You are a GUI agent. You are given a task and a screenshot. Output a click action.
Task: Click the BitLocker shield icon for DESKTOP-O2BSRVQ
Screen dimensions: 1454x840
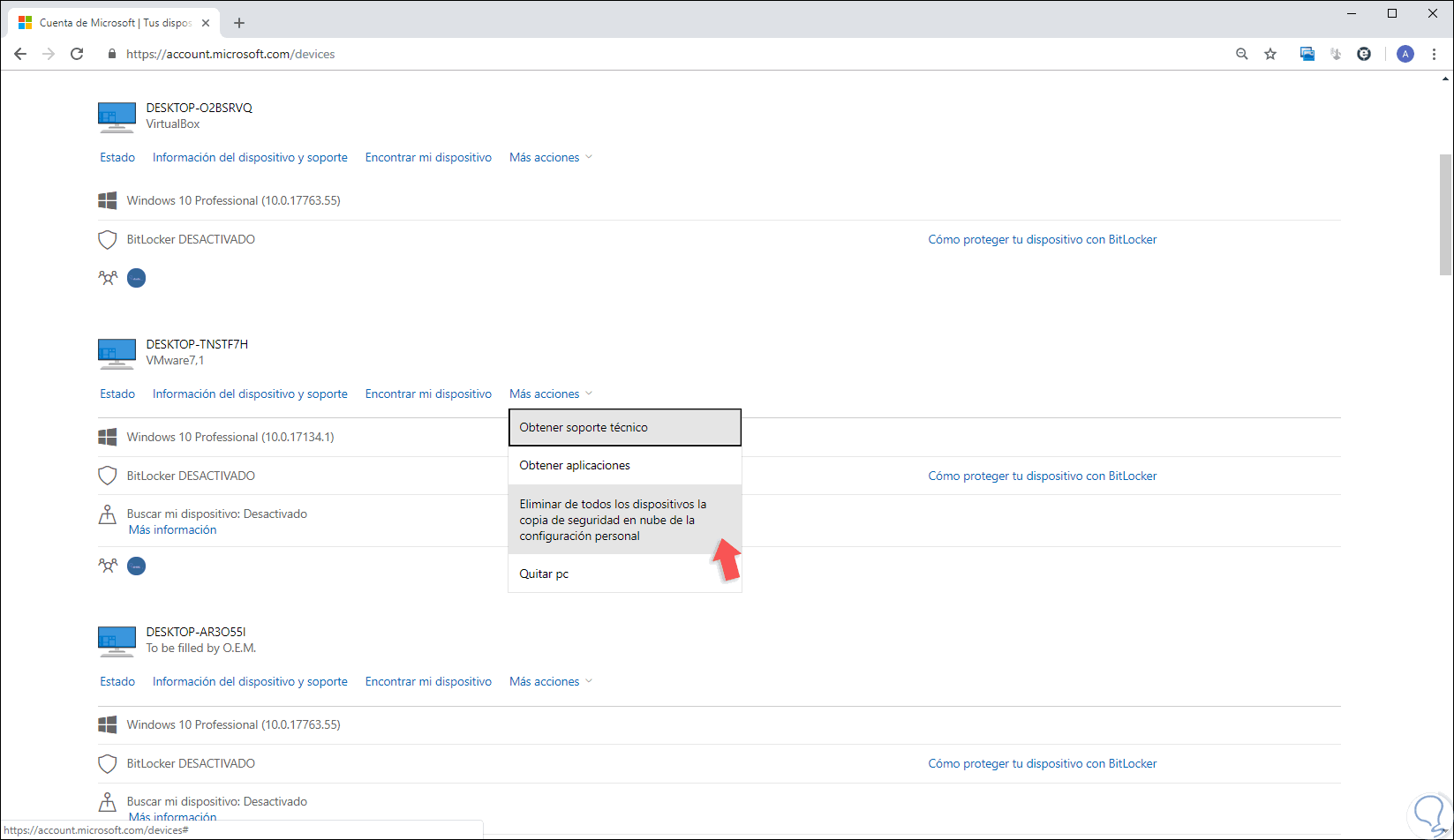[x=108, y=240]
